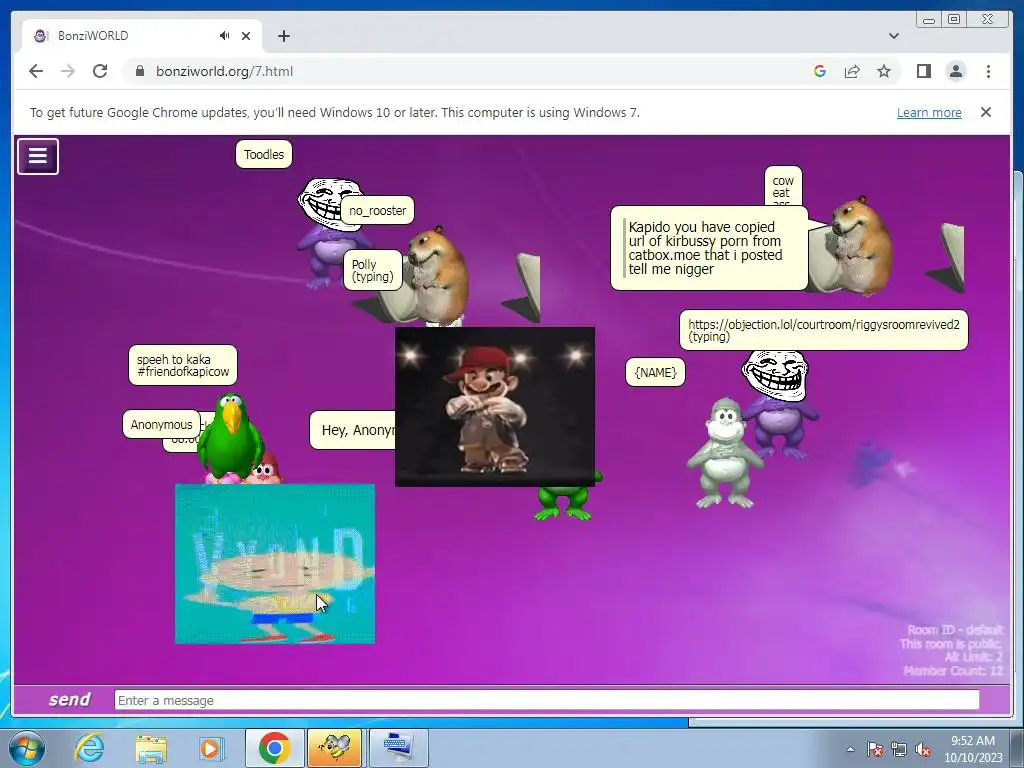The width and height of the screenshot is (1024, 768).
Task: Click the Mario dancing video thumbnail
Action: tap(495, 407)
